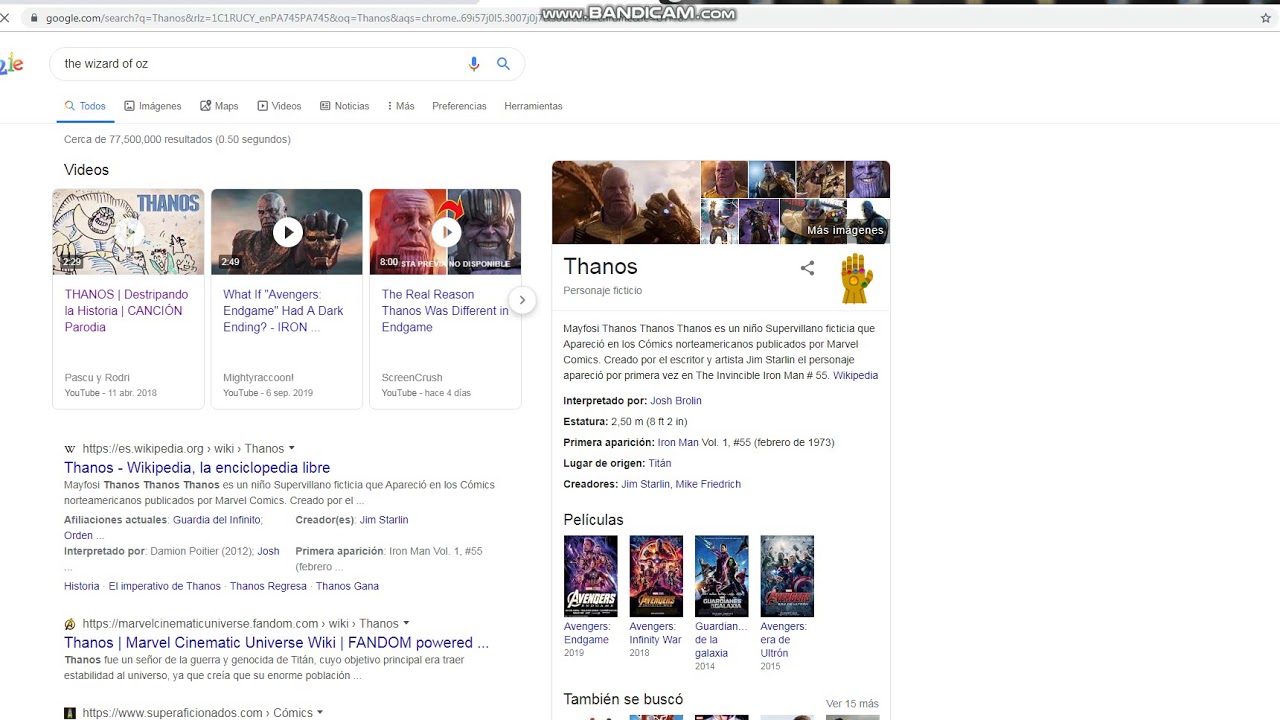
Task: Open 'What If Avengers: Endgame' video title link
Action: click(x=283, y=311)
